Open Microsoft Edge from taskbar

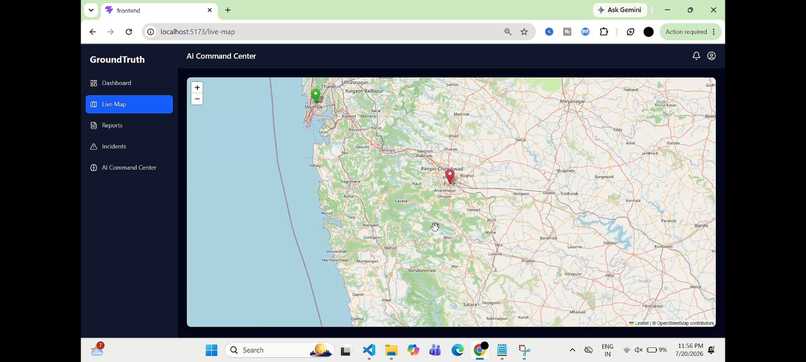(457, 350)
